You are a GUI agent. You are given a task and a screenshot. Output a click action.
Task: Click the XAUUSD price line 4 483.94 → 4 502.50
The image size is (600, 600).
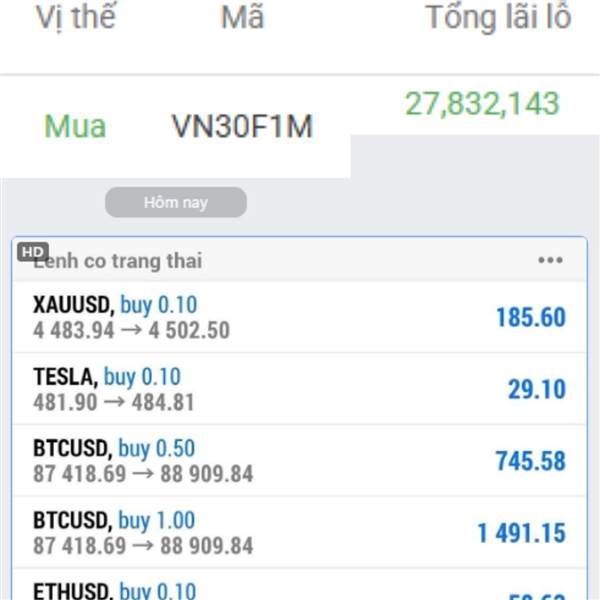coord(131,330)
